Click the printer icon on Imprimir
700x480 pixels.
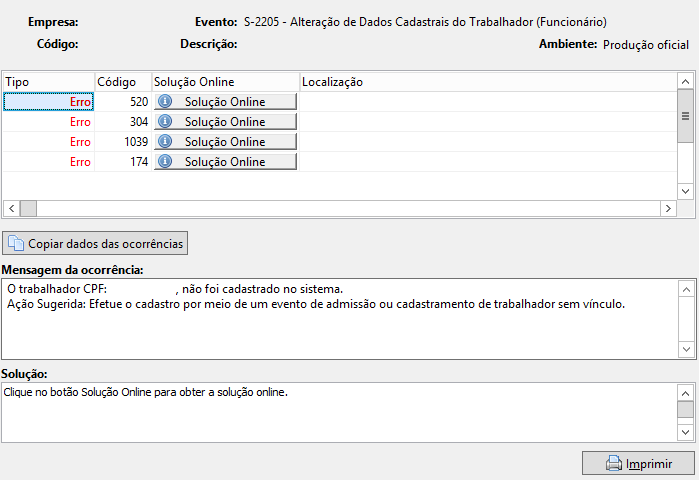(614, 463)
